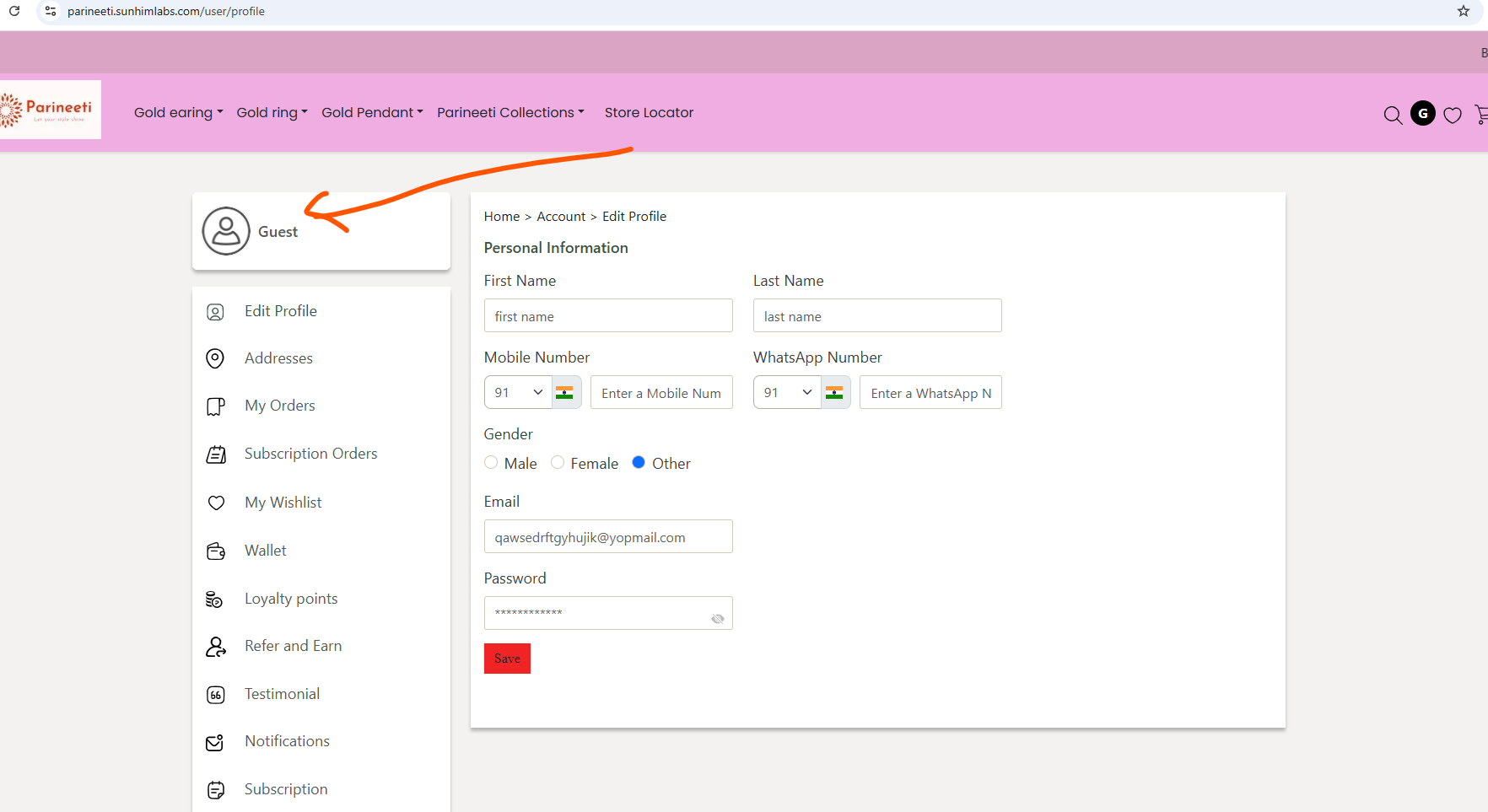Reload the page with browser refresh icon
The height and width of the screenshot is (812, 1488).
(x=14, y=11)
